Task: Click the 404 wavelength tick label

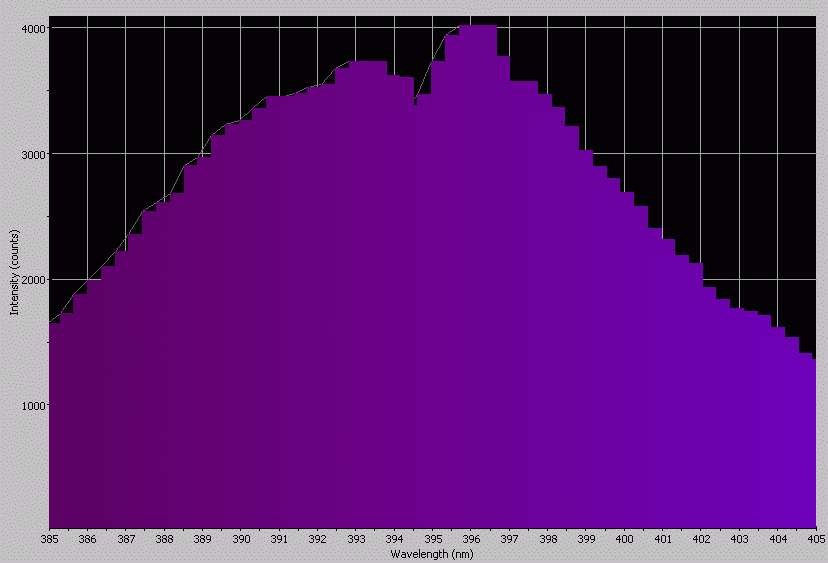Action: (778, 539)
